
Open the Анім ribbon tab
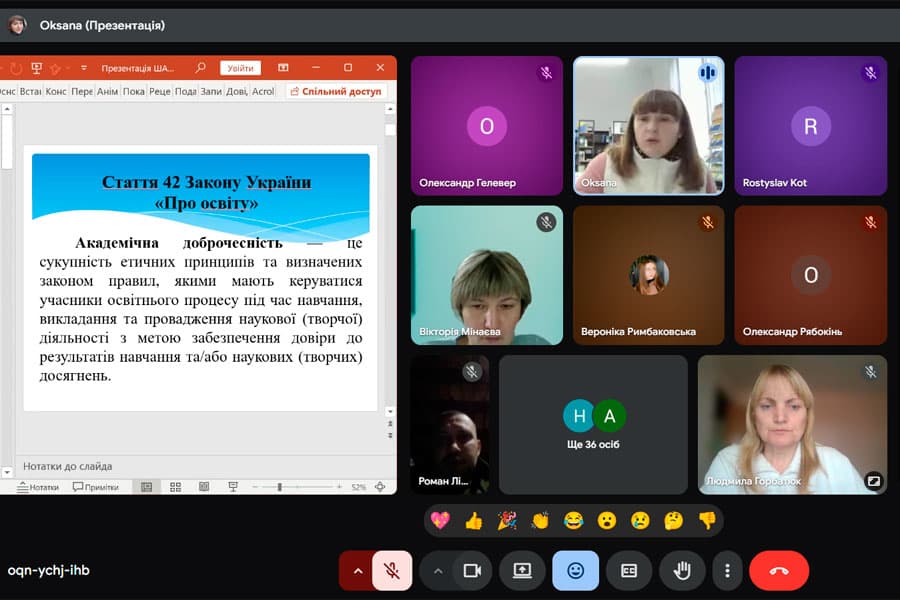click(107, 91)
